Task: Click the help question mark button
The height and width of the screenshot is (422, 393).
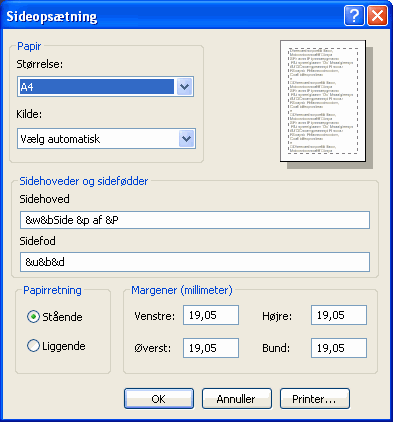Action: click(354, 15)
